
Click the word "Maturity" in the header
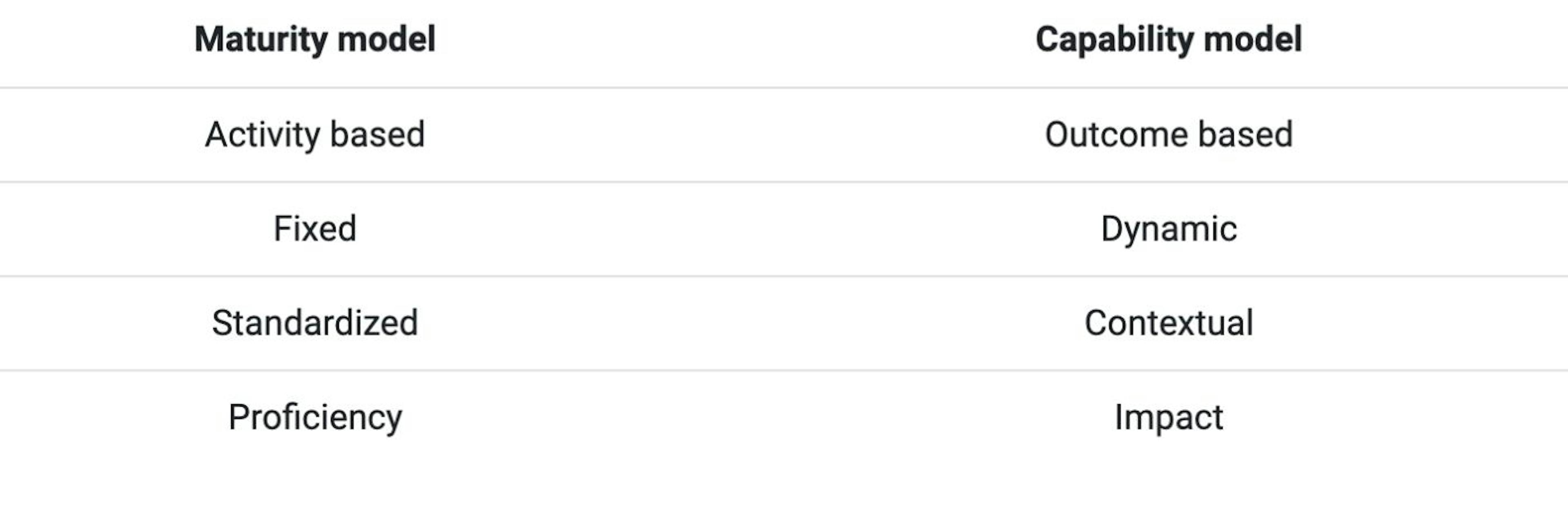(x=261, y=40)
